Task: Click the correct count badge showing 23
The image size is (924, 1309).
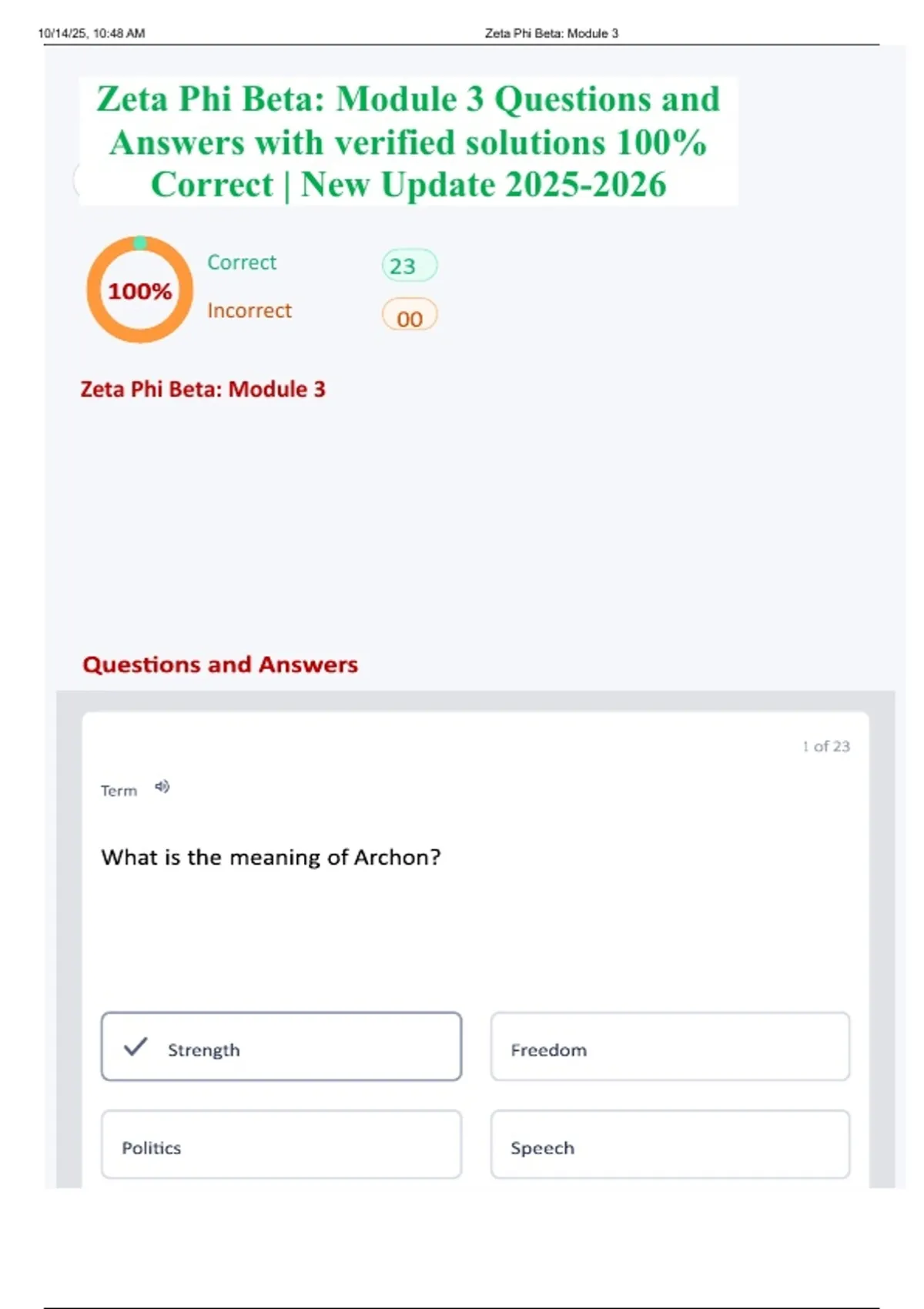Action: (x=409, y=266)
